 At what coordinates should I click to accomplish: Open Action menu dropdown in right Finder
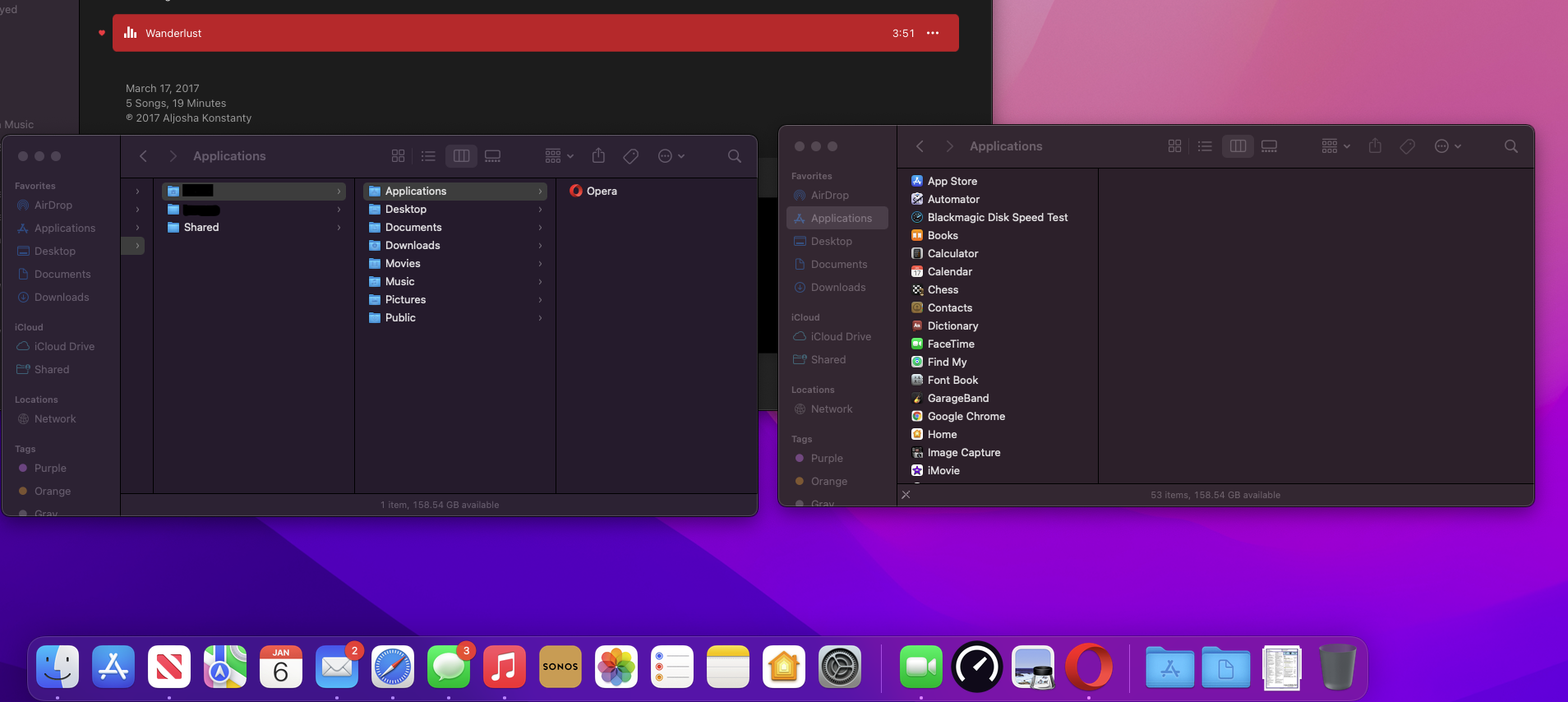pyautogui.click(x=1448, y=146)
